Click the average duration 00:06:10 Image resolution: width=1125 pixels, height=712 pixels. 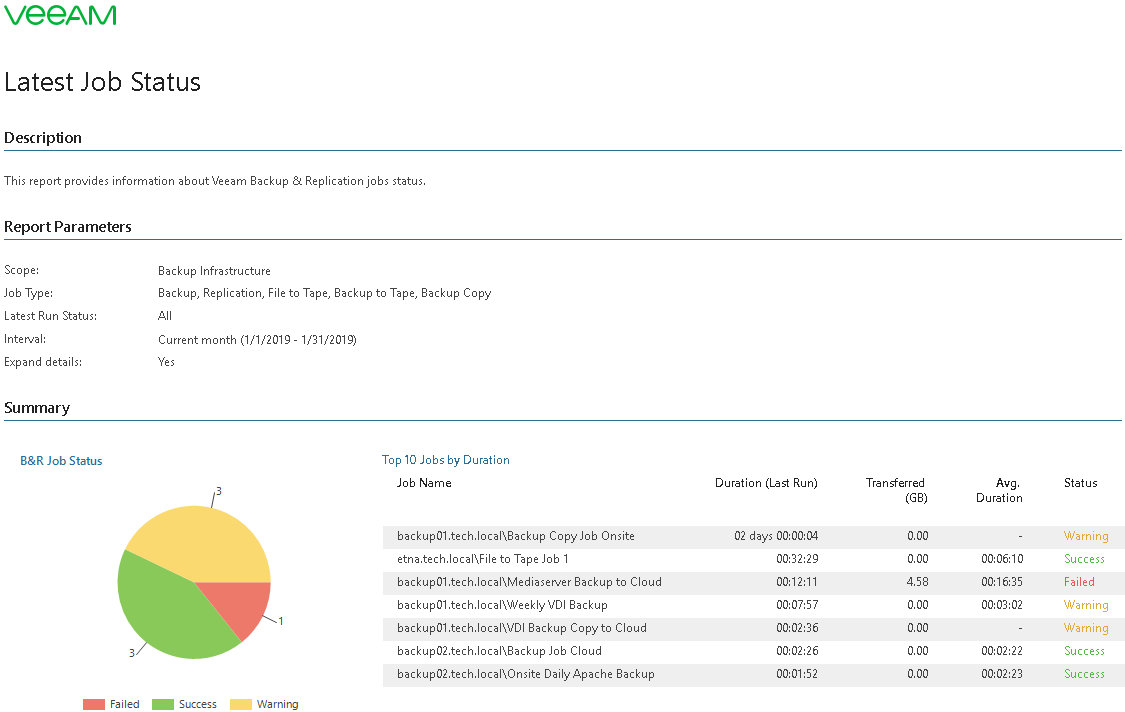click(1002, 559)
